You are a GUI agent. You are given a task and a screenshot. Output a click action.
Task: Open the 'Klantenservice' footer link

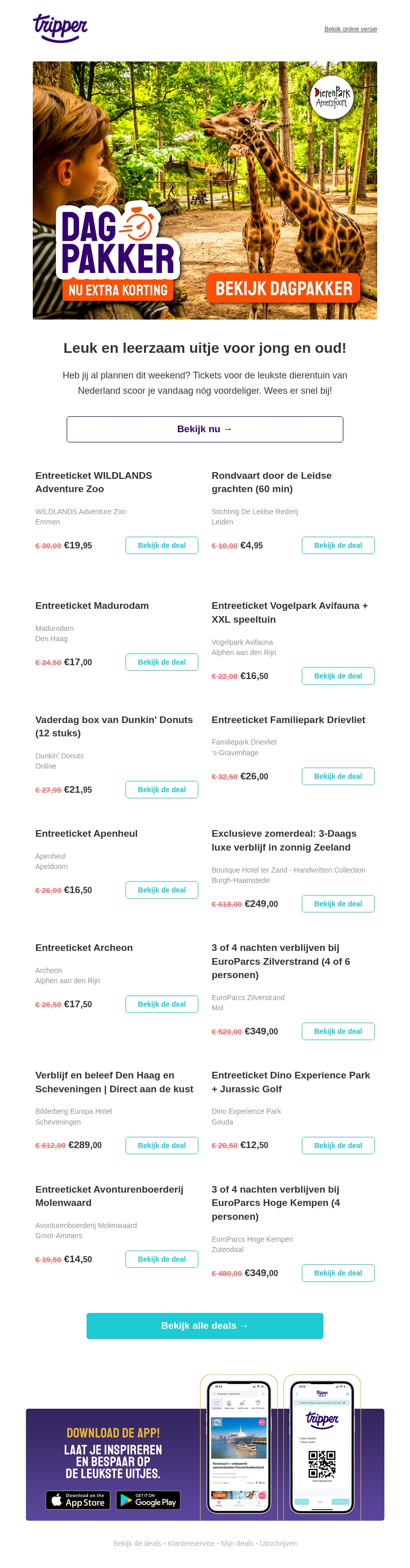[191, 1543]
